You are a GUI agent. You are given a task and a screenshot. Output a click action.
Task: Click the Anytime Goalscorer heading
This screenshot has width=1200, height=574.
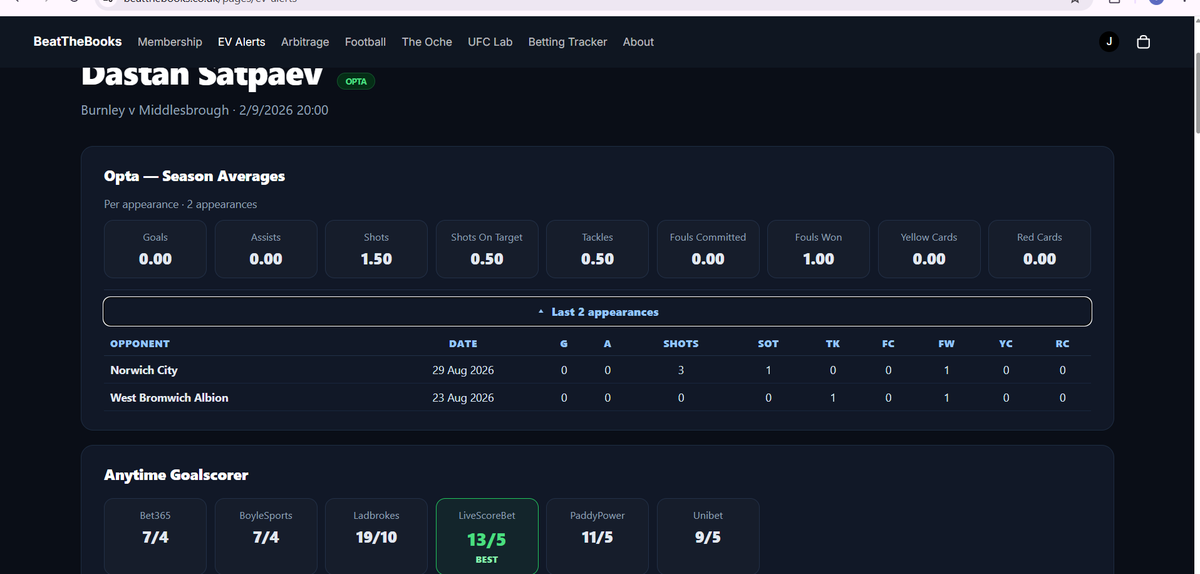[176, 475]
